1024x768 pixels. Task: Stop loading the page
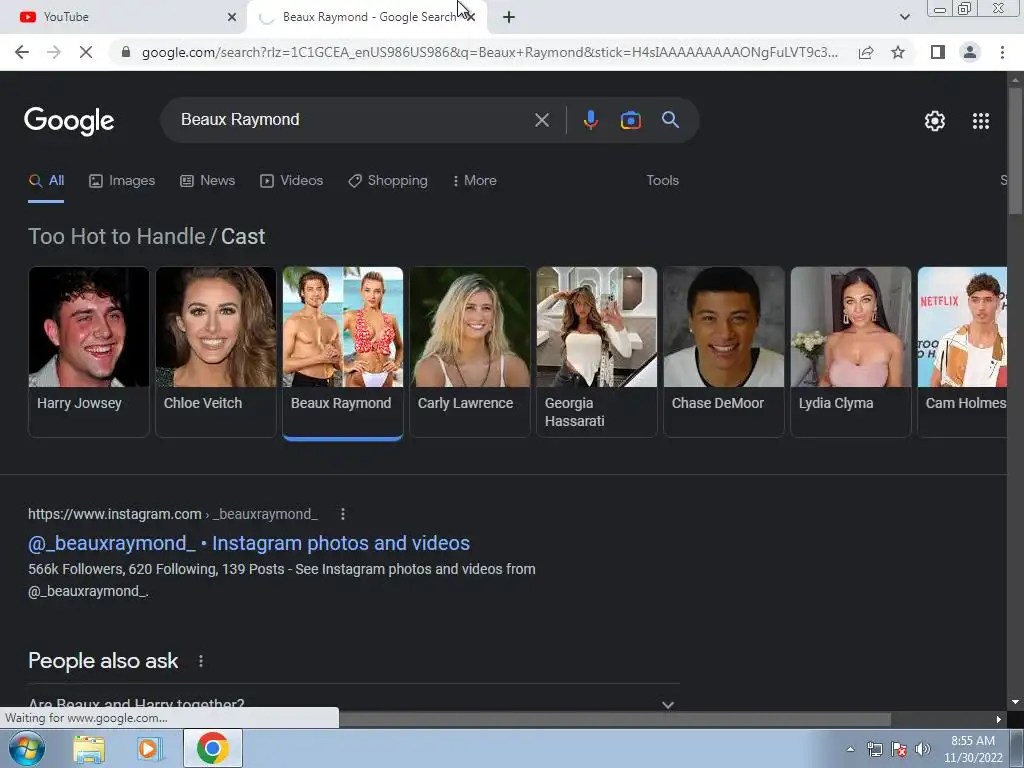(x=86, y=52)
